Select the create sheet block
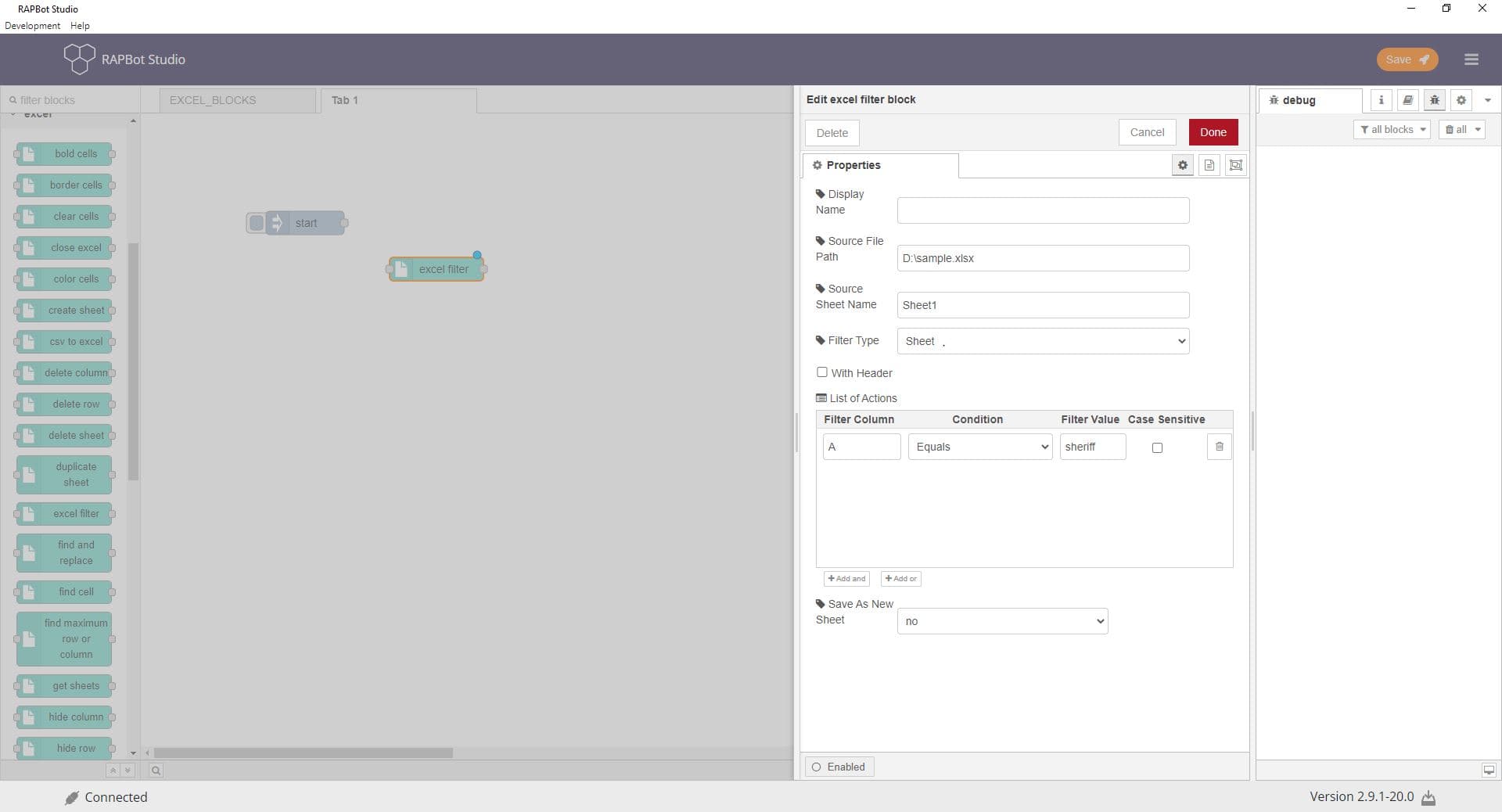1502x812 pixels. 64,311
